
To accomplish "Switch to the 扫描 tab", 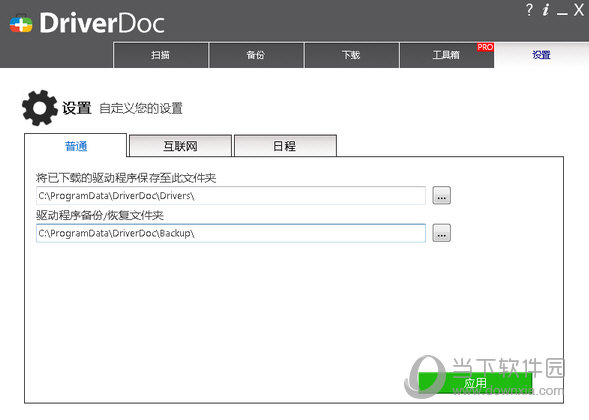I will 161,55.
